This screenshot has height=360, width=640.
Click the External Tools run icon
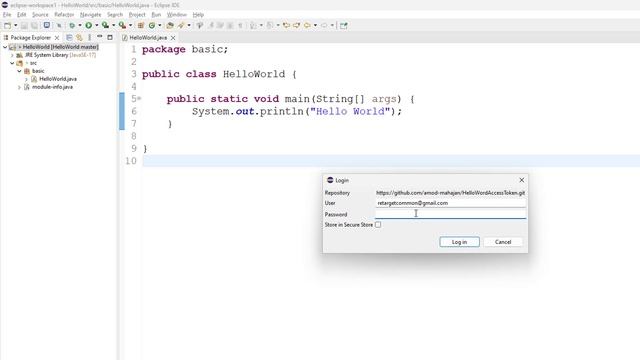tap(122, 25)
